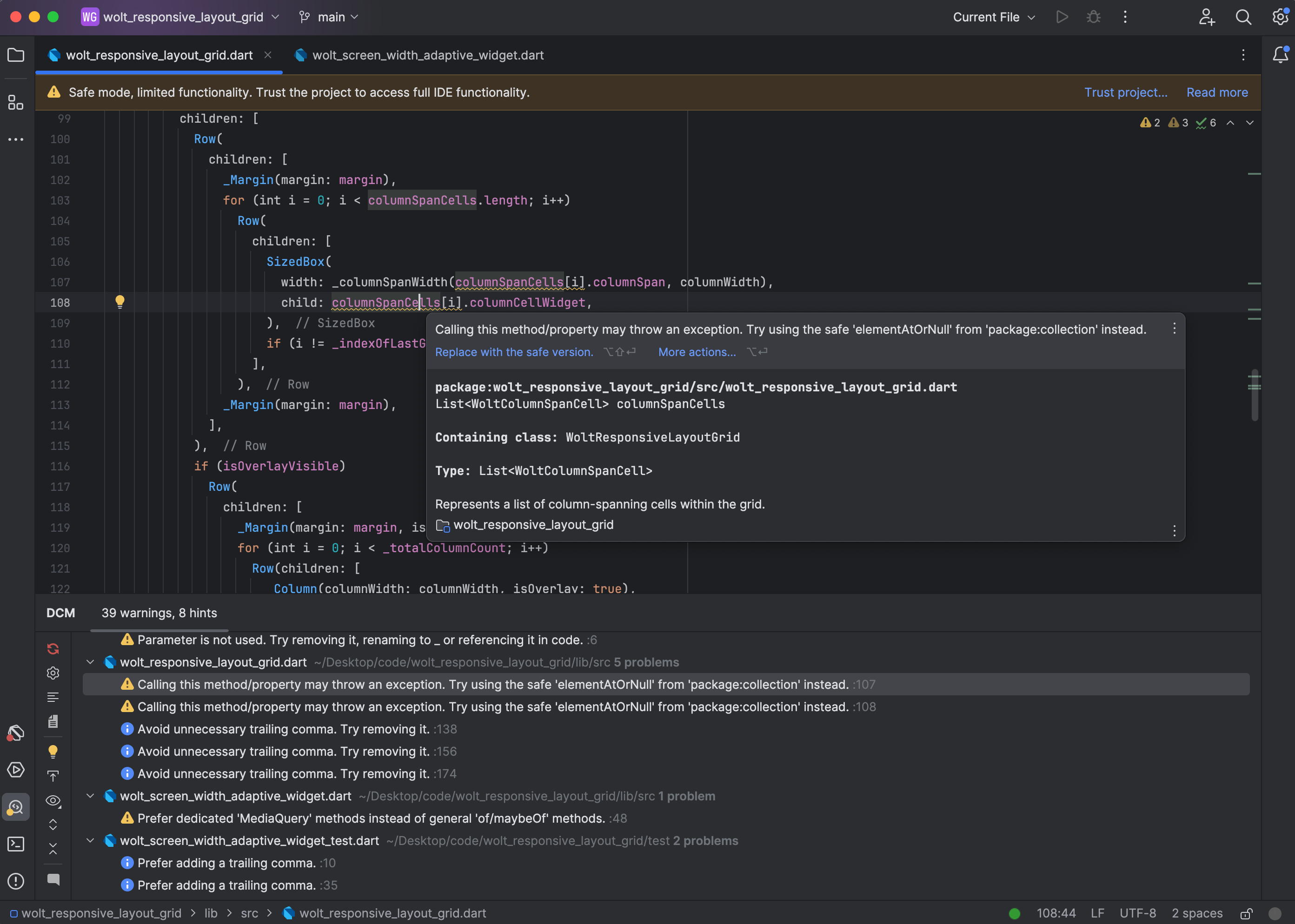This screenshot has height=924, width=1295.
Task: Select Prefer adding trailing comma hint :35
Action: coord(666,885)
